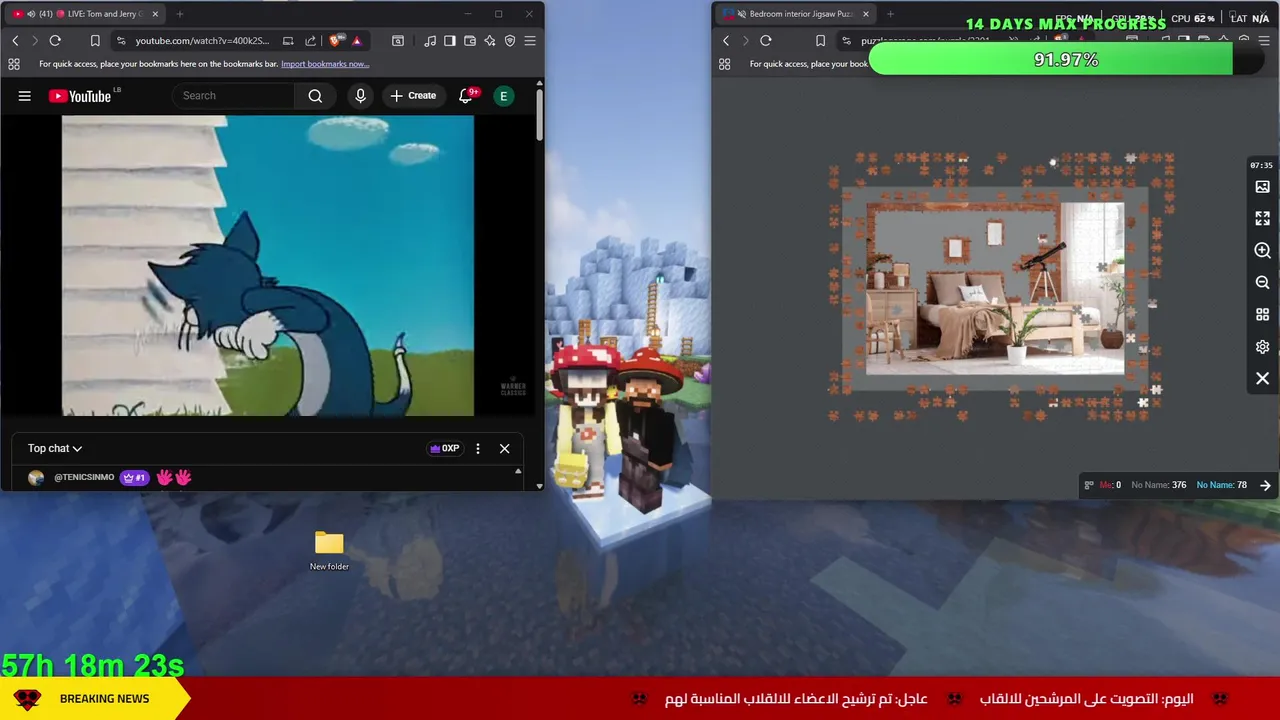Image resolution: width=1280 pixels, height=720 pixels.
Task: Open a new tab in YouTube window
Action: pos(180,14)
